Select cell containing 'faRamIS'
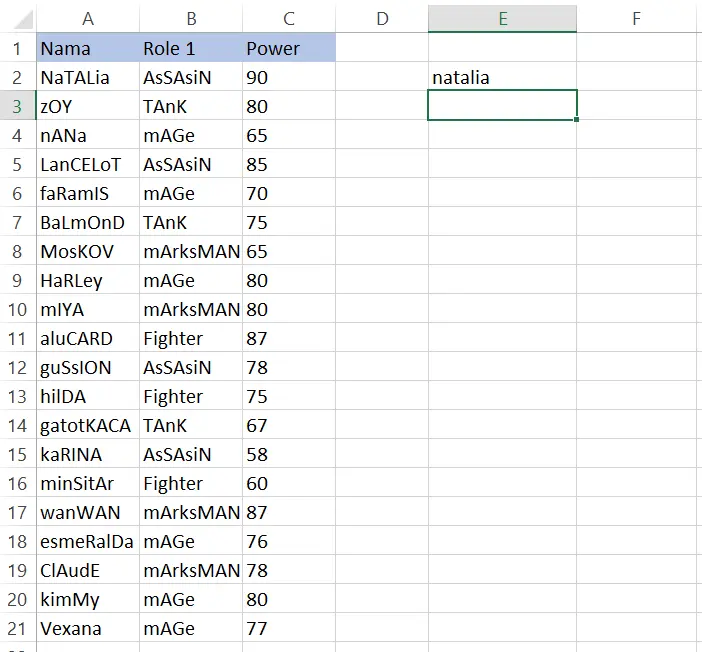The width and height of the screenshot is (702, 652). (x=88, y=193)
